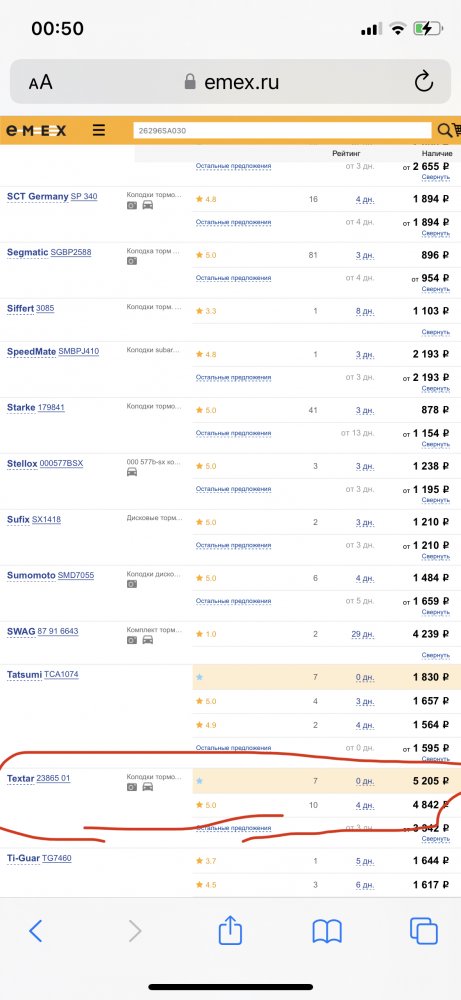This screenshot has width=461, height=1000.
Task: Open Safari bookmarks icon
Action: click(327, 932)
